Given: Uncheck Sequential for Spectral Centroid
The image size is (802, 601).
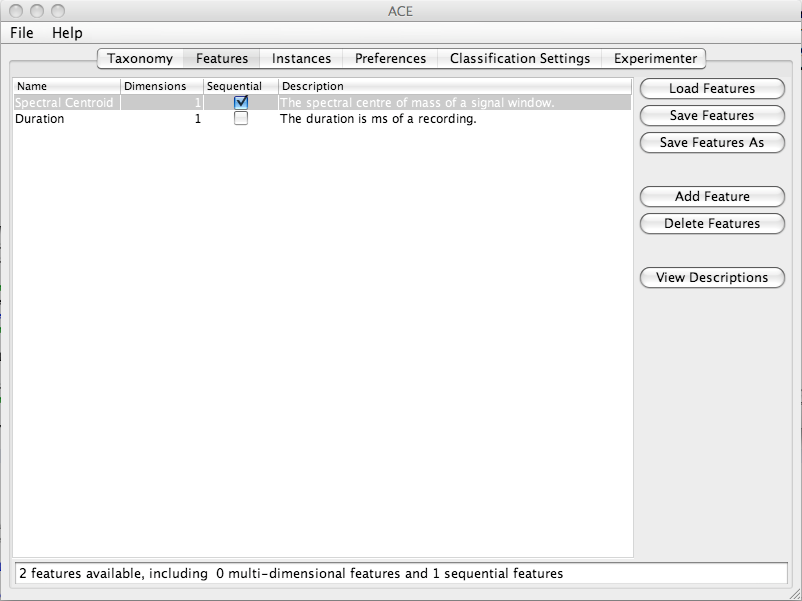Looking at the screenshot, I should 241,102.
